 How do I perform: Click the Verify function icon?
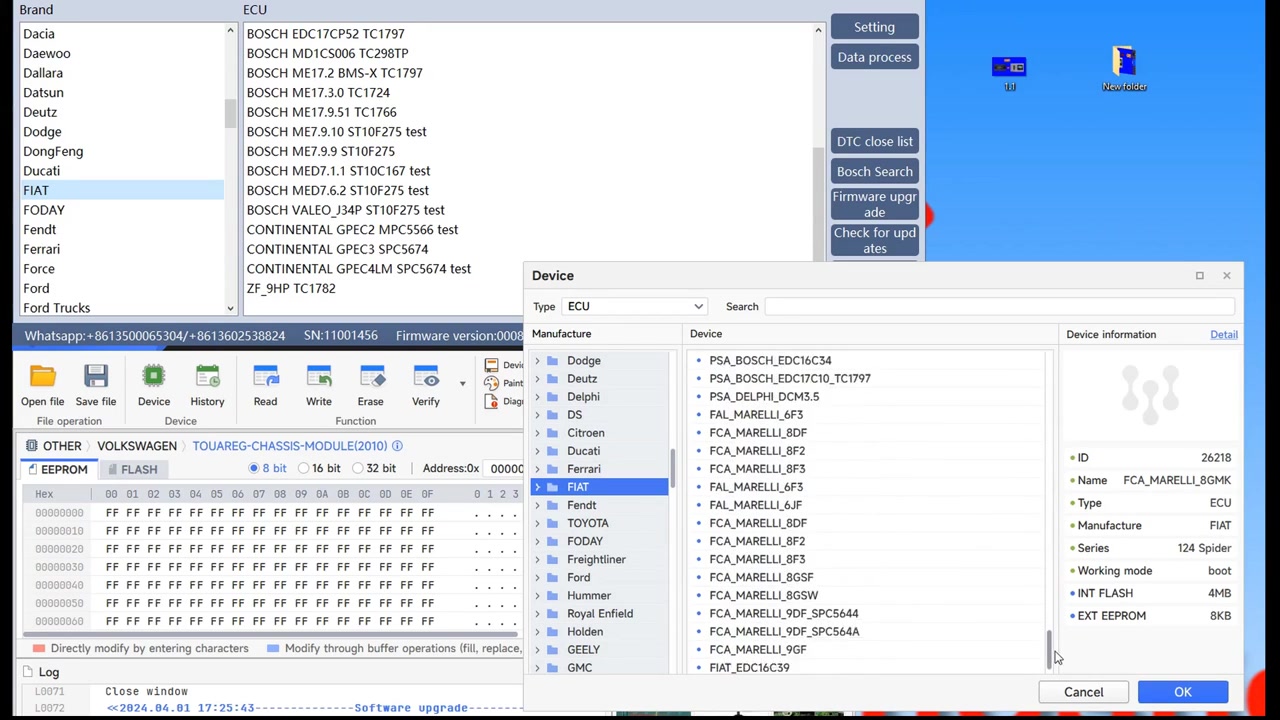tap(426, 377)
